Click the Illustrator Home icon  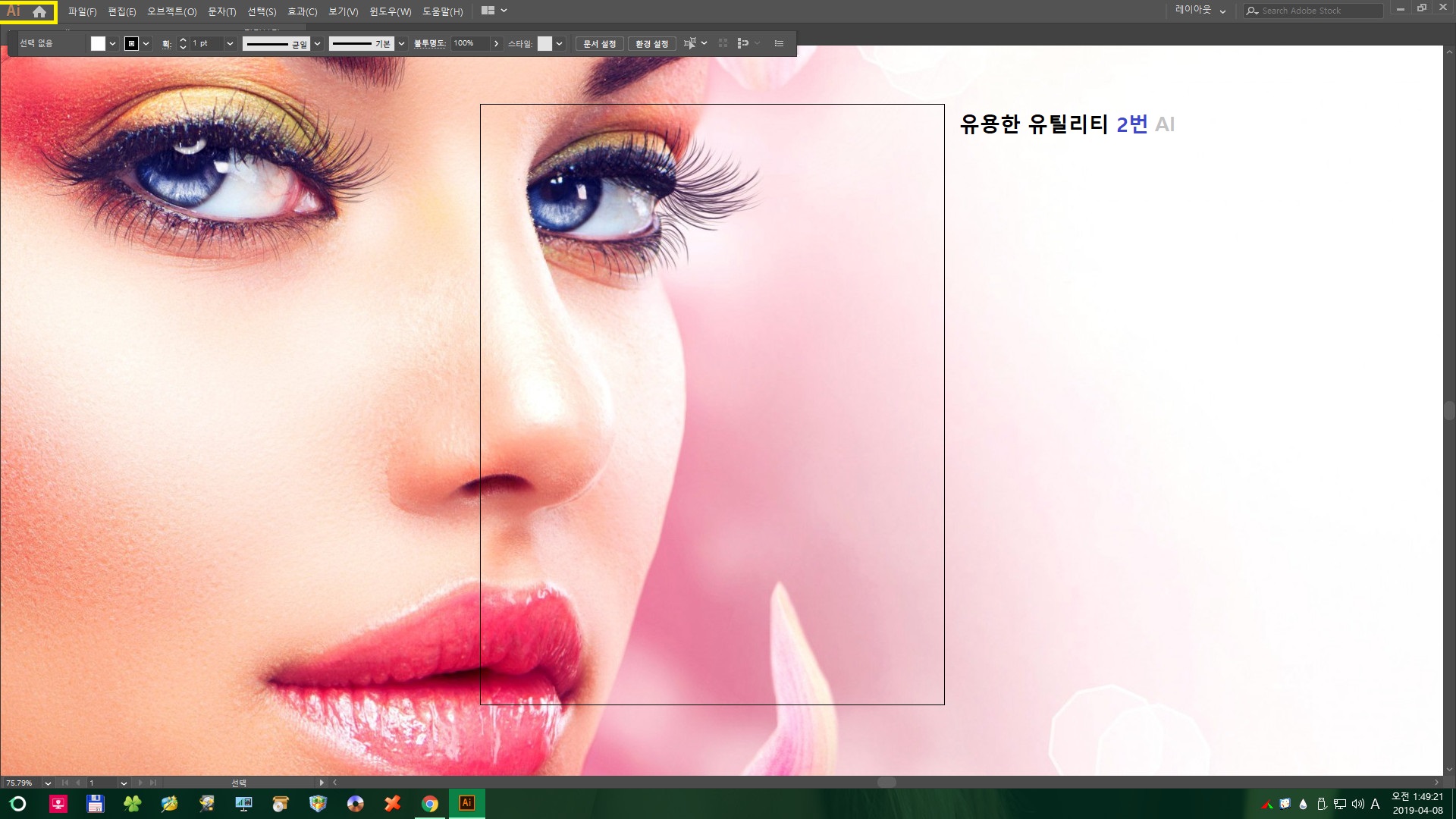click(39, 11)
